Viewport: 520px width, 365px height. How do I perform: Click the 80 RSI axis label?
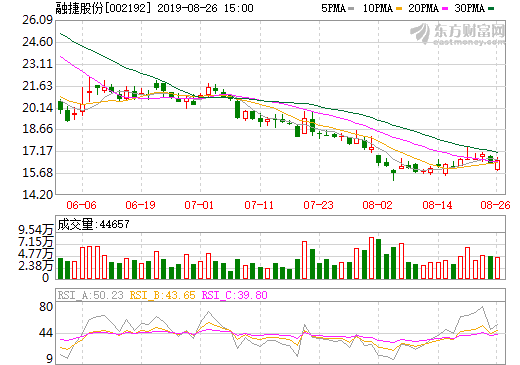[46, 307]
